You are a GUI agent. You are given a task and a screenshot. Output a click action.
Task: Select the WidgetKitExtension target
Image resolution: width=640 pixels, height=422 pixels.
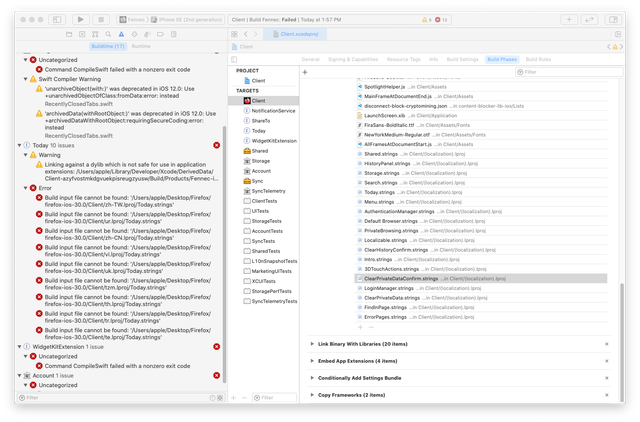pos(270,141)
